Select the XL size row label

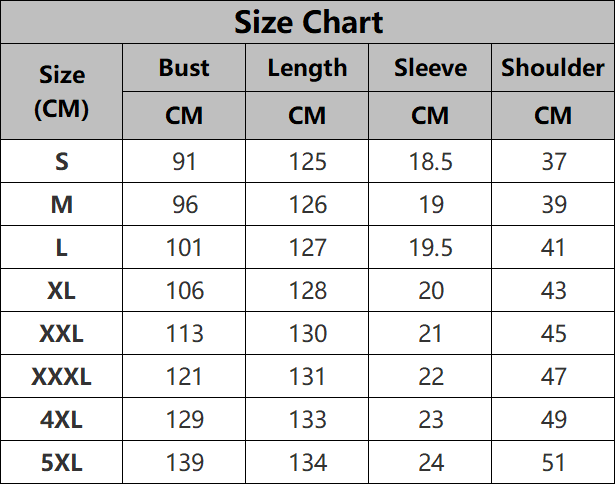click(x=62, y=291)
